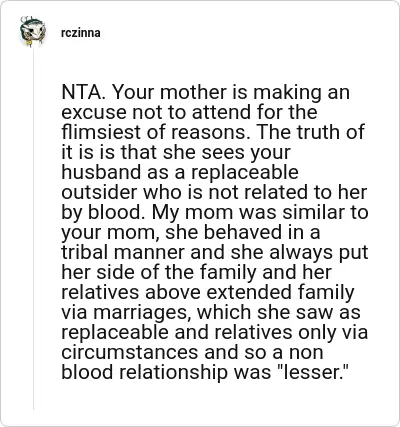Click the line 'relatives above extended family'
This screenshot has height=427, width=400.
click(x=208, y=292)
